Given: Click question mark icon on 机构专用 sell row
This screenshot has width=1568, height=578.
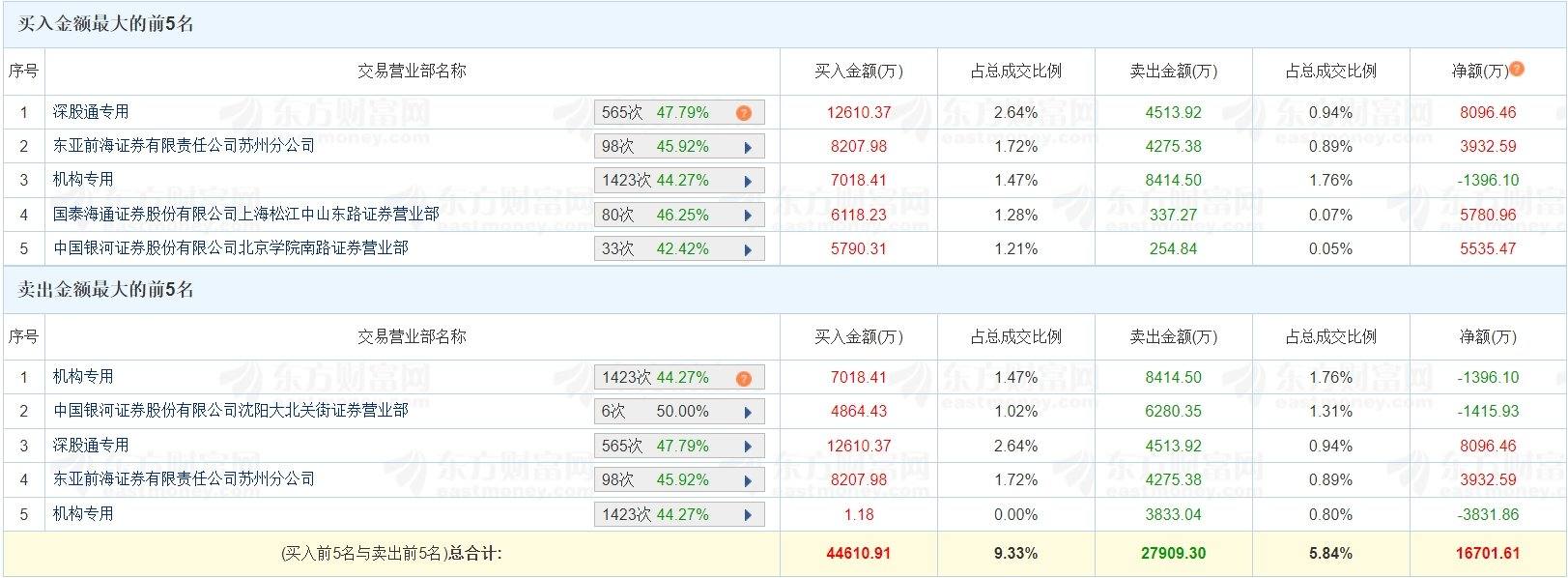Looking at the screenshot, I should click(x=742, y=377).
